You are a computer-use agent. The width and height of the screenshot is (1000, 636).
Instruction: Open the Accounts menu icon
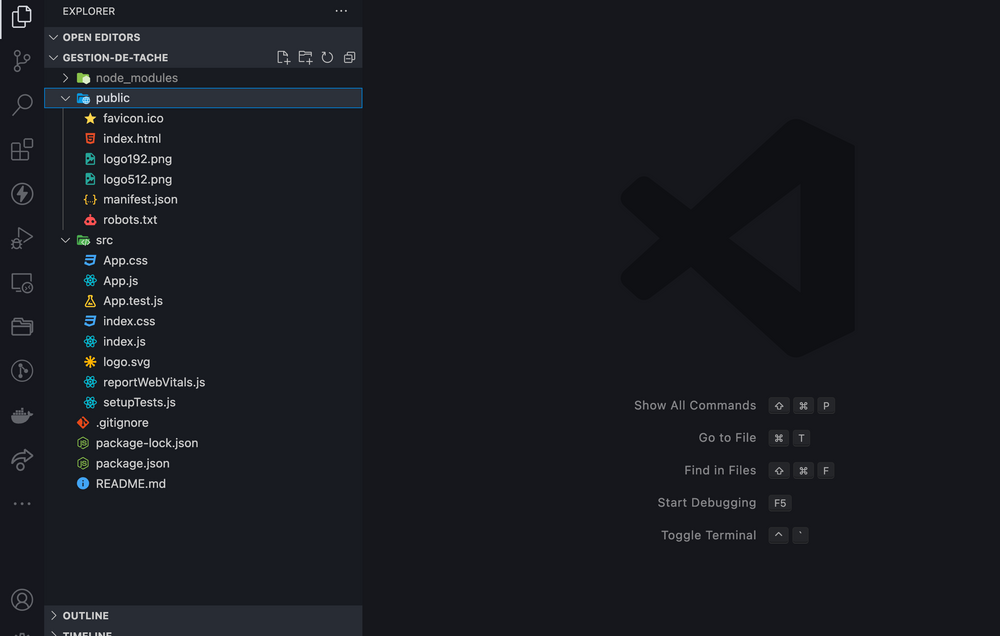pos(22,600)
